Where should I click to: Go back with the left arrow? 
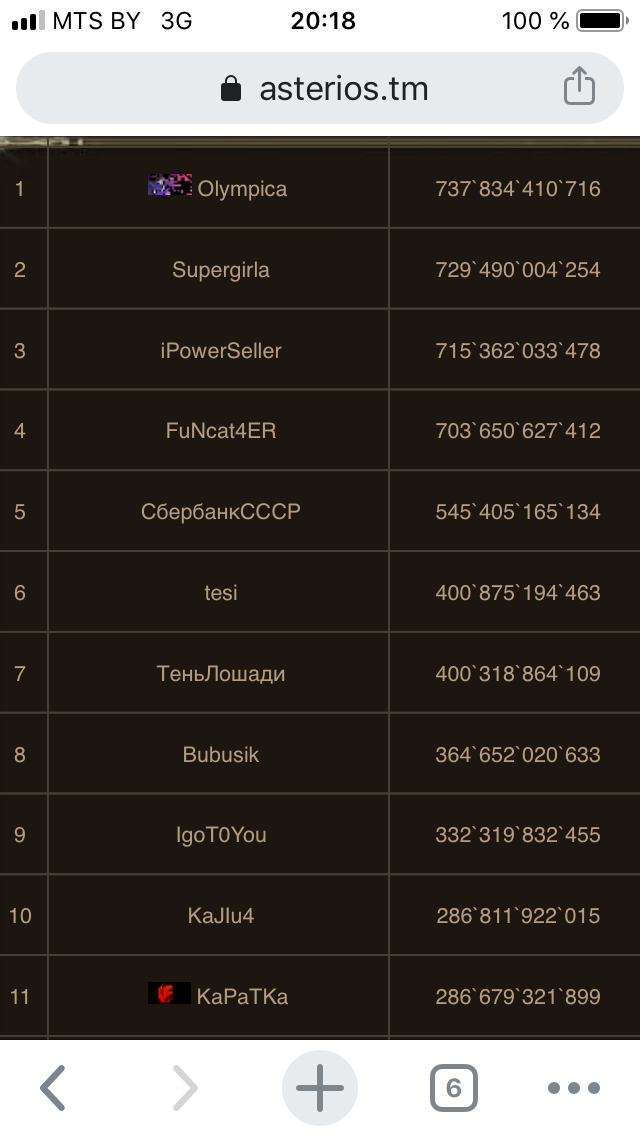pyautogui.click(x=53, y=1087)
